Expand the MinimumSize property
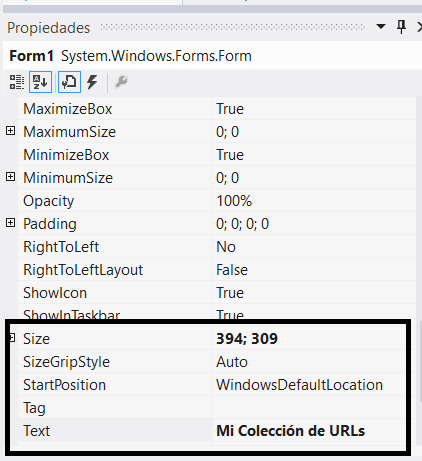422x461 pixels. click(x=11, y=177)
